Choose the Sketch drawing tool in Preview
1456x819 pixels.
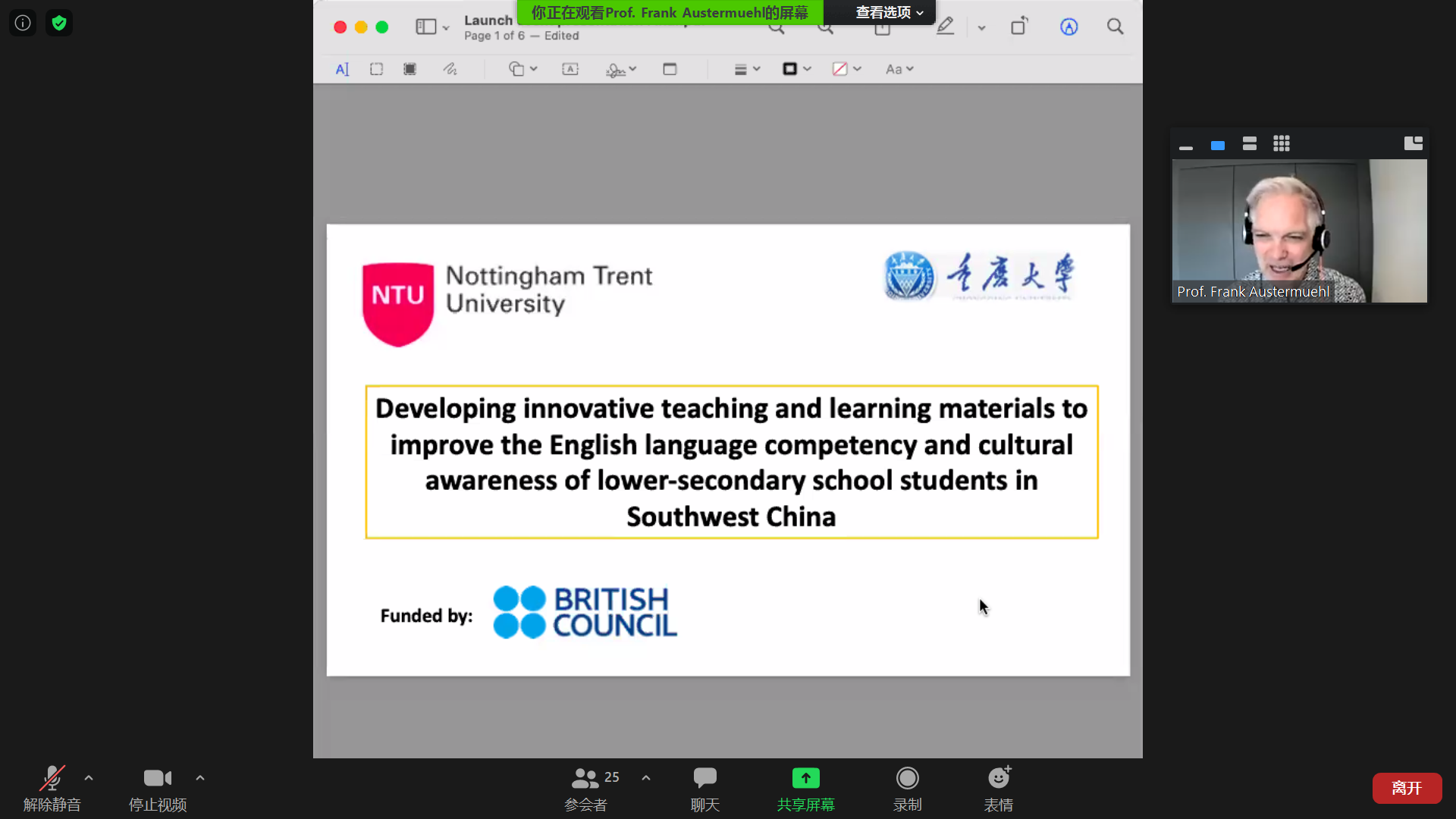click(x=450, y=69)
